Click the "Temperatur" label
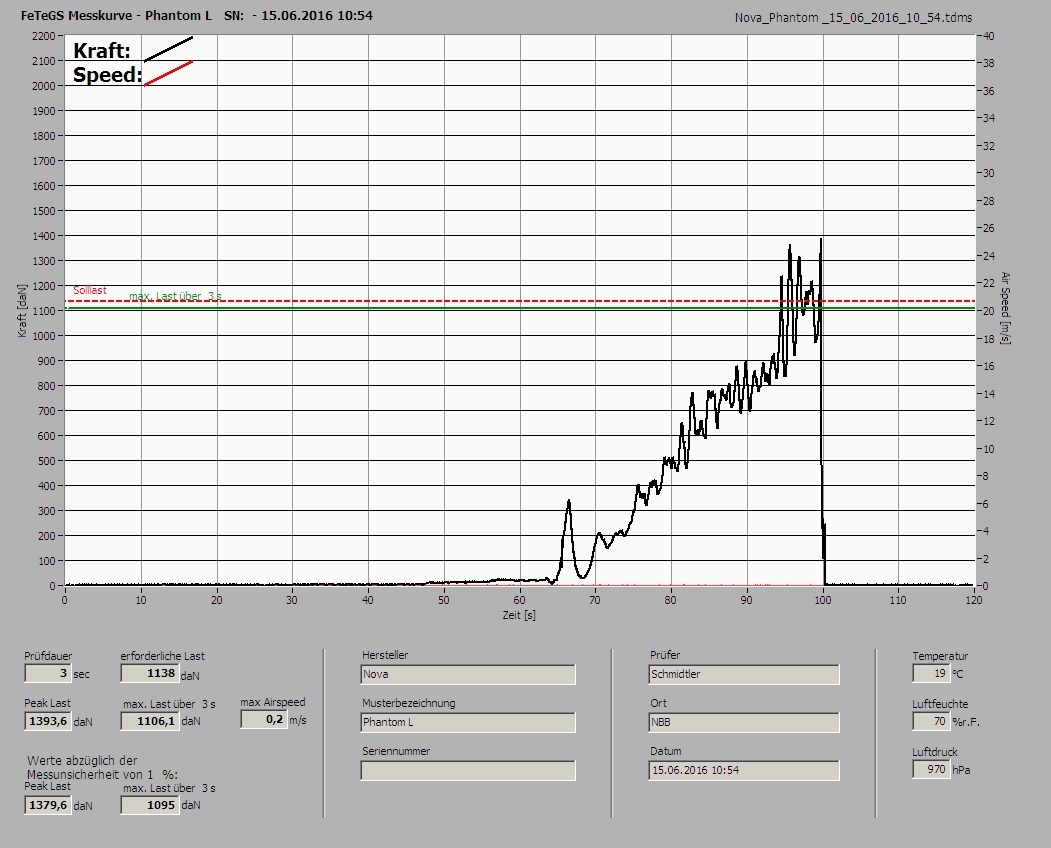The width and height of the screenshot is (1051, 848). [940, 656]
